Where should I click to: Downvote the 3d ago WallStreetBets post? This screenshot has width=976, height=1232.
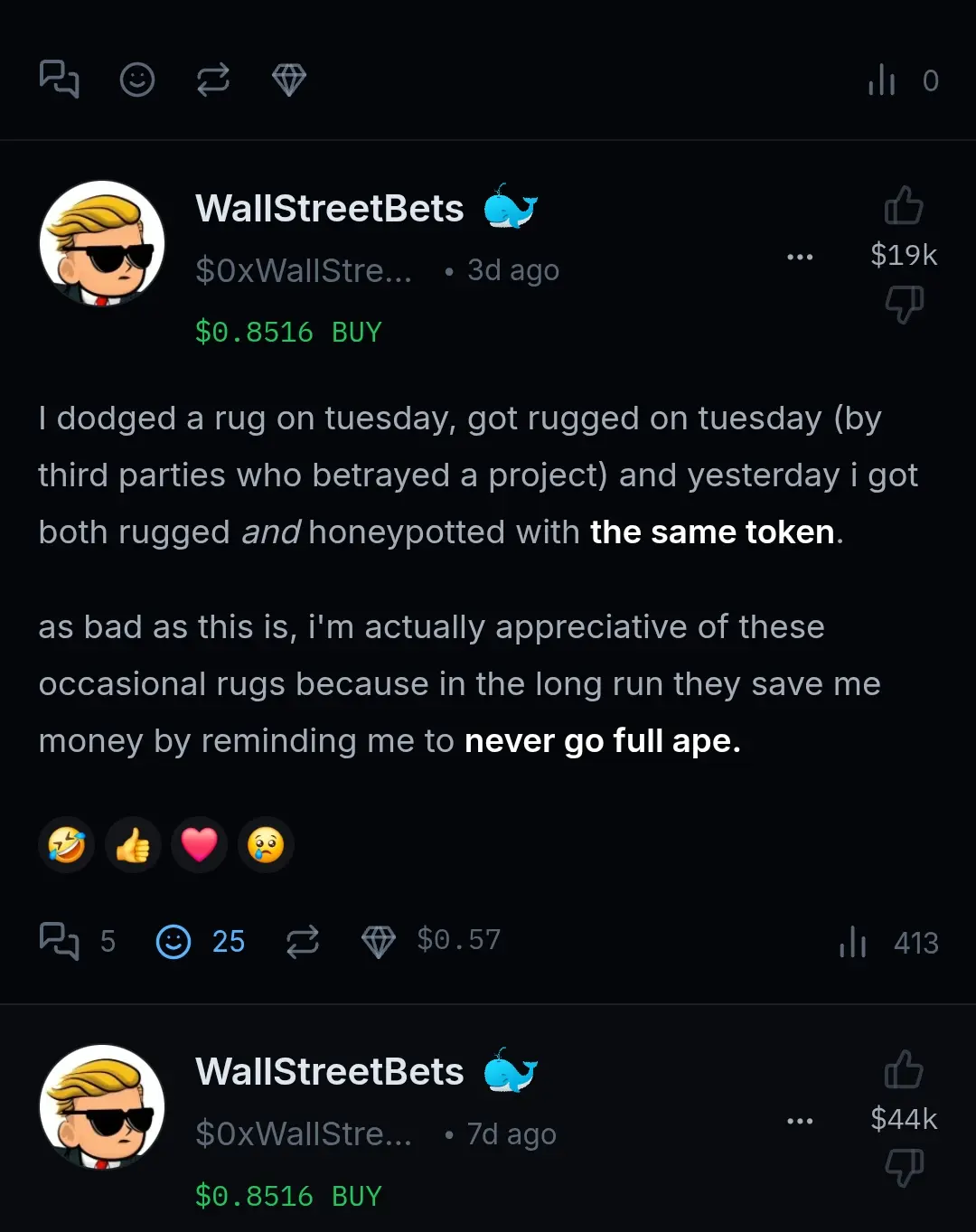pos(903,304)
